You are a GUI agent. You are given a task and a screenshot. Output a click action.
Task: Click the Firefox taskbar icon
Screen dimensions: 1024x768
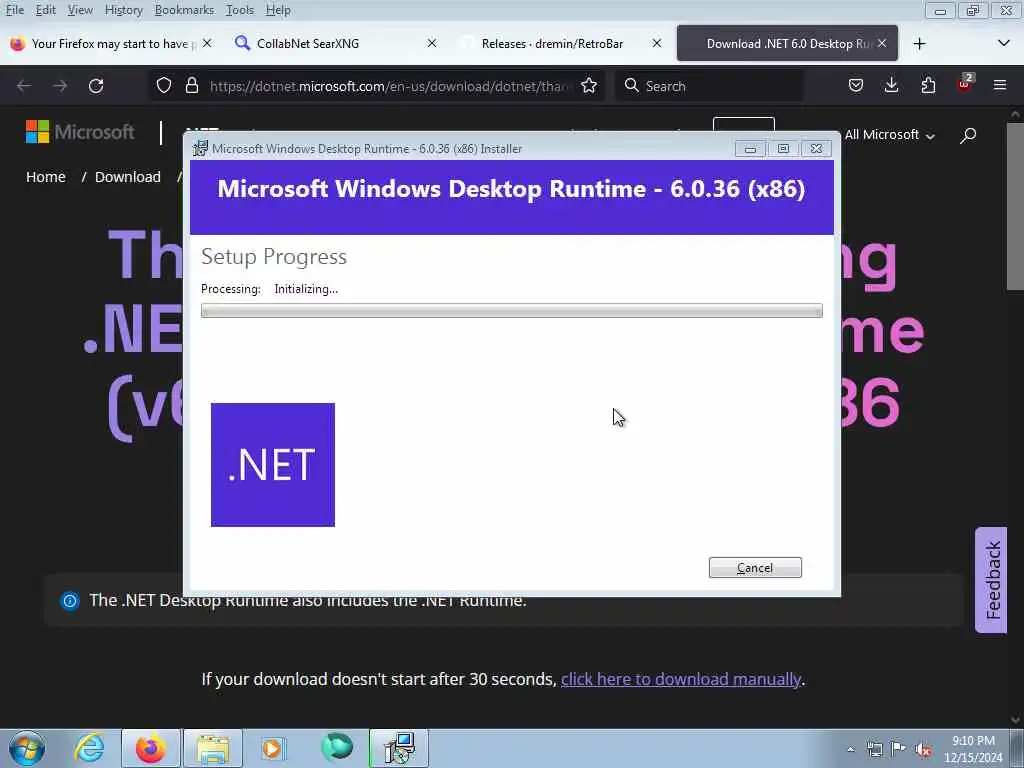click(x=150, y=748)
